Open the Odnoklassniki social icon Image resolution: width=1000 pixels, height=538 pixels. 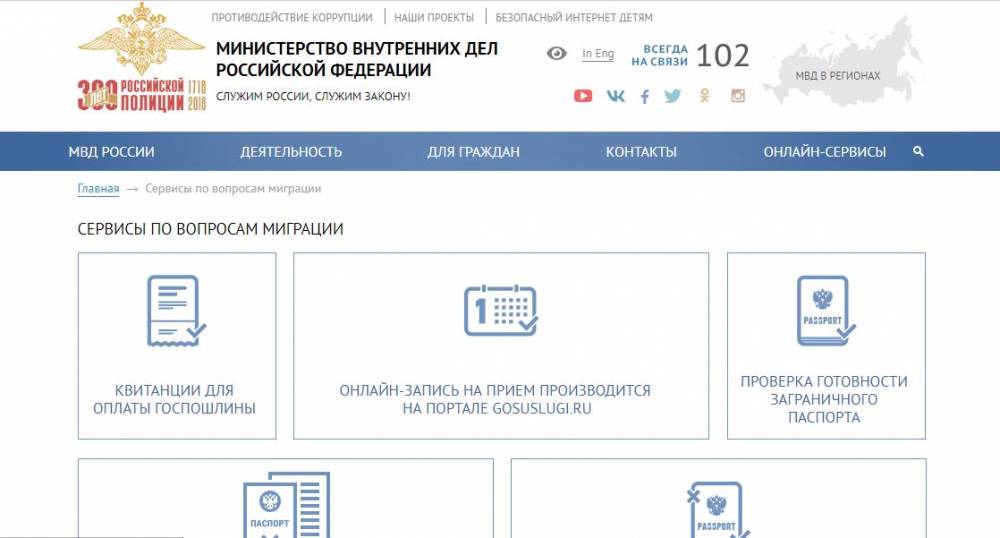coord(705,96)
